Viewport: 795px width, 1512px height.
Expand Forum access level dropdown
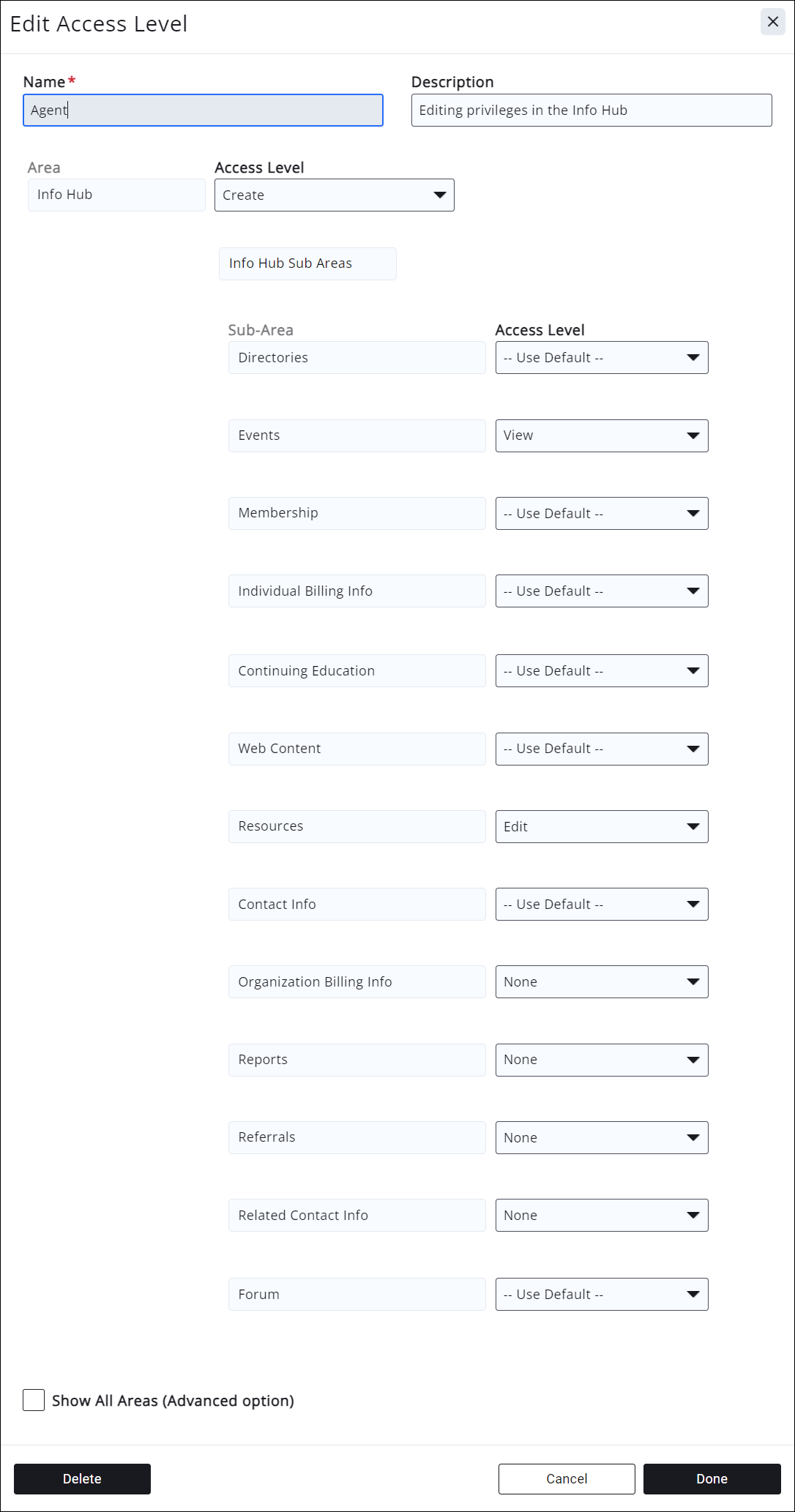pyautogui.click(x=601, y=1295)
